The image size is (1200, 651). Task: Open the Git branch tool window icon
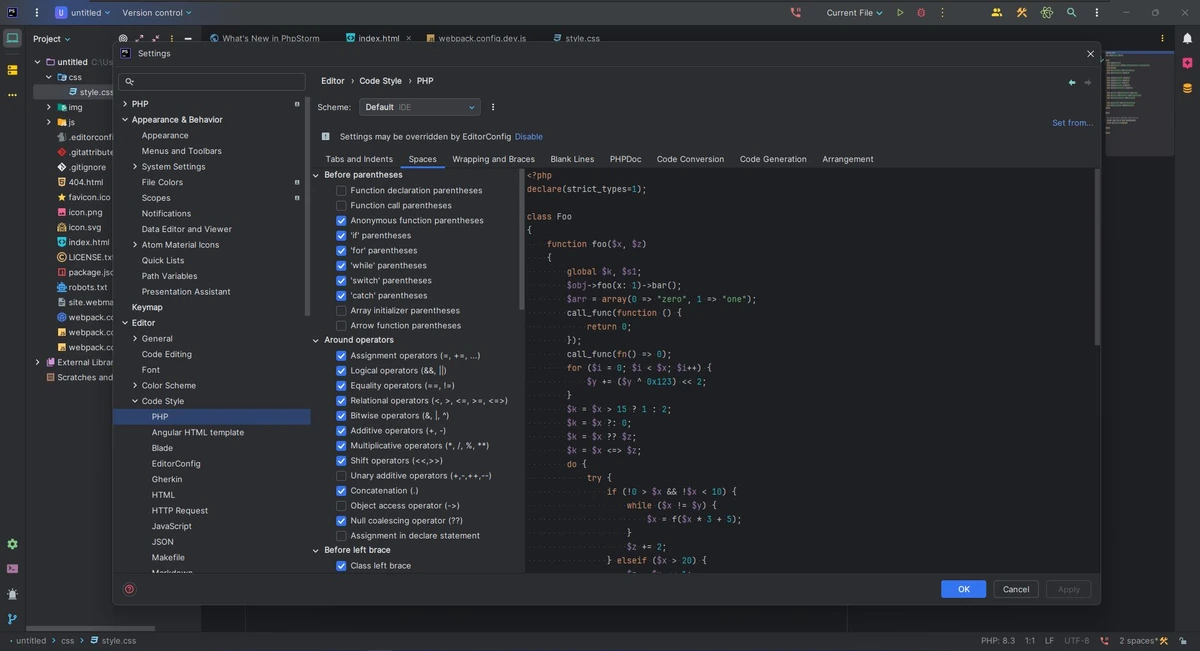tap(12, 619)
